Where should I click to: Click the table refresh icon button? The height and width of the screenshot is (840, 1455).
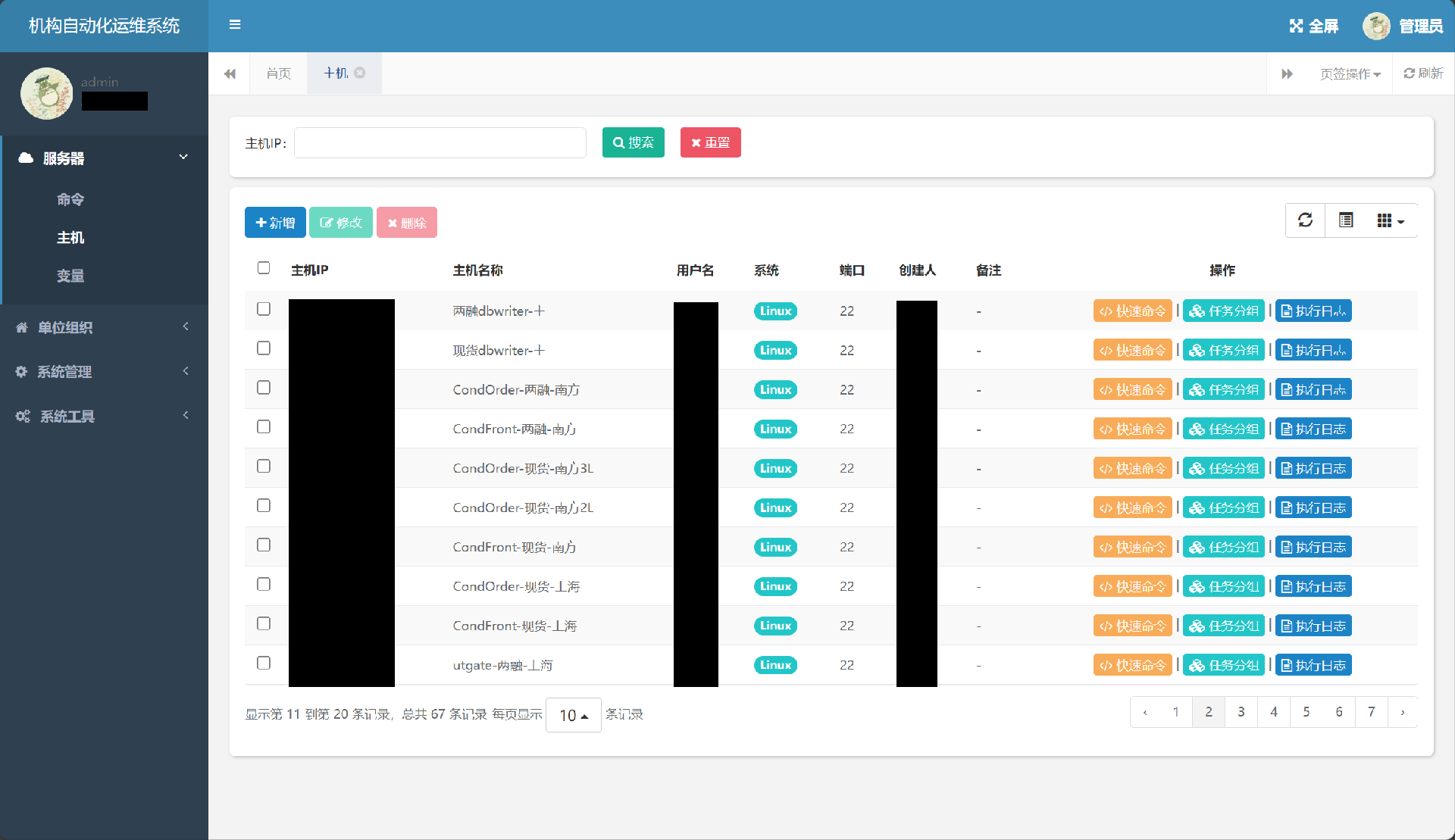pos(1305,220)
